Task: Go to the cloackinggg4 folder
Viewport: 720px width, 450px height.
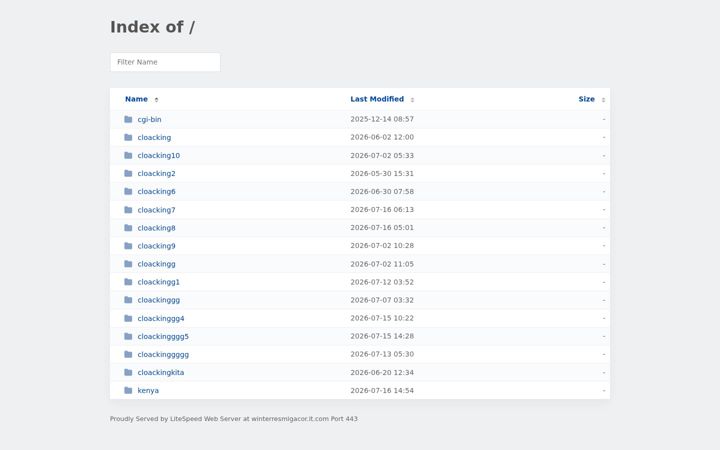Action: click(x=161, y=318)
